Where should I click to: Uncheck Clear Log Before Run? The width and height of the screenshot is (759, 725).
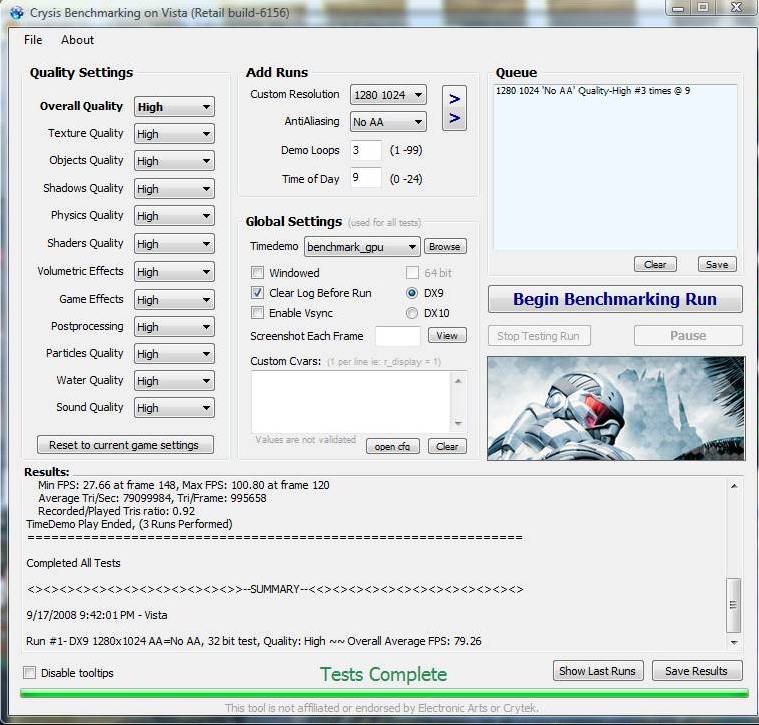tap(258, 293)
